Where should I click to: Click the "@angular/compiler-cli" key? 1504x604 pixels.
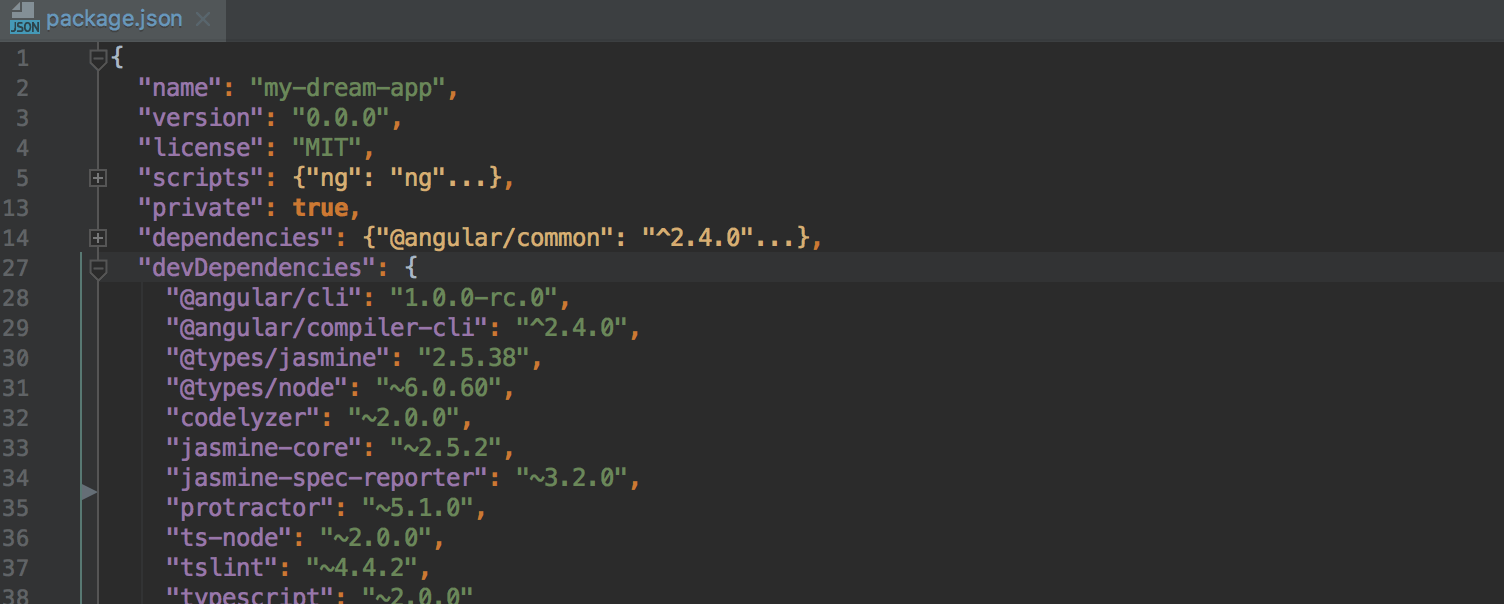[x=327, y=328]
